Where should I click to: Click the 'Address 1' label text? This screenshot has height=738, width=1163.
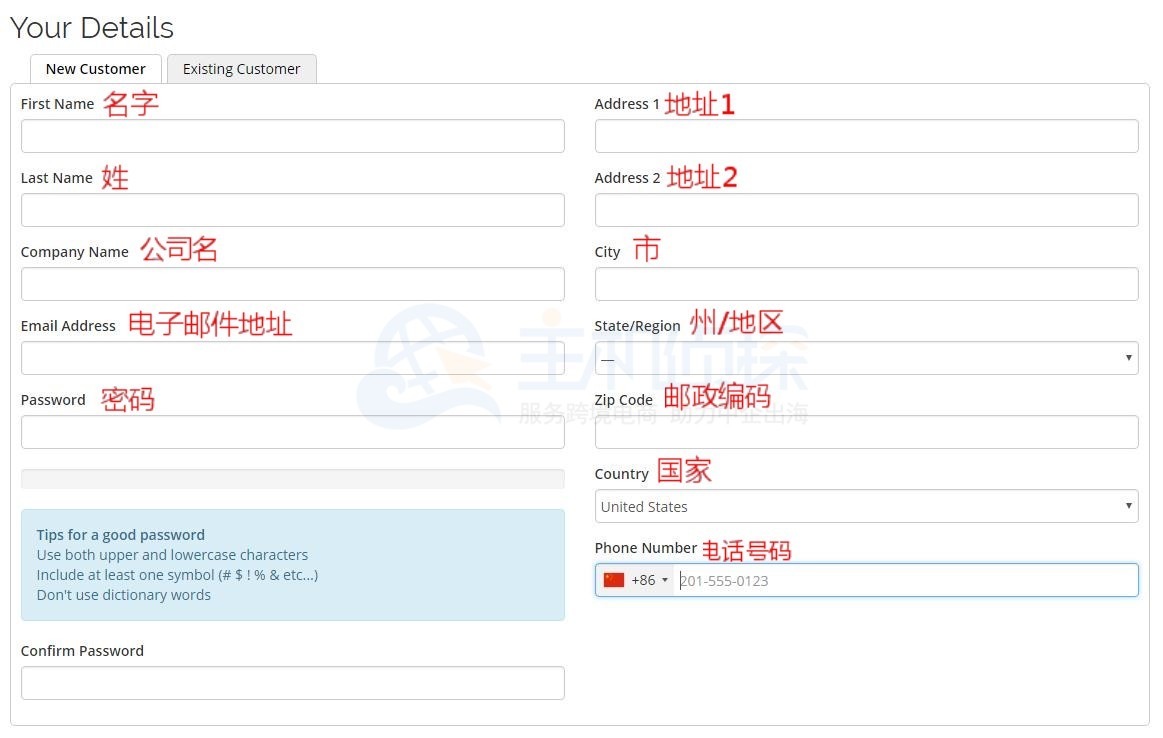(627, 104)
